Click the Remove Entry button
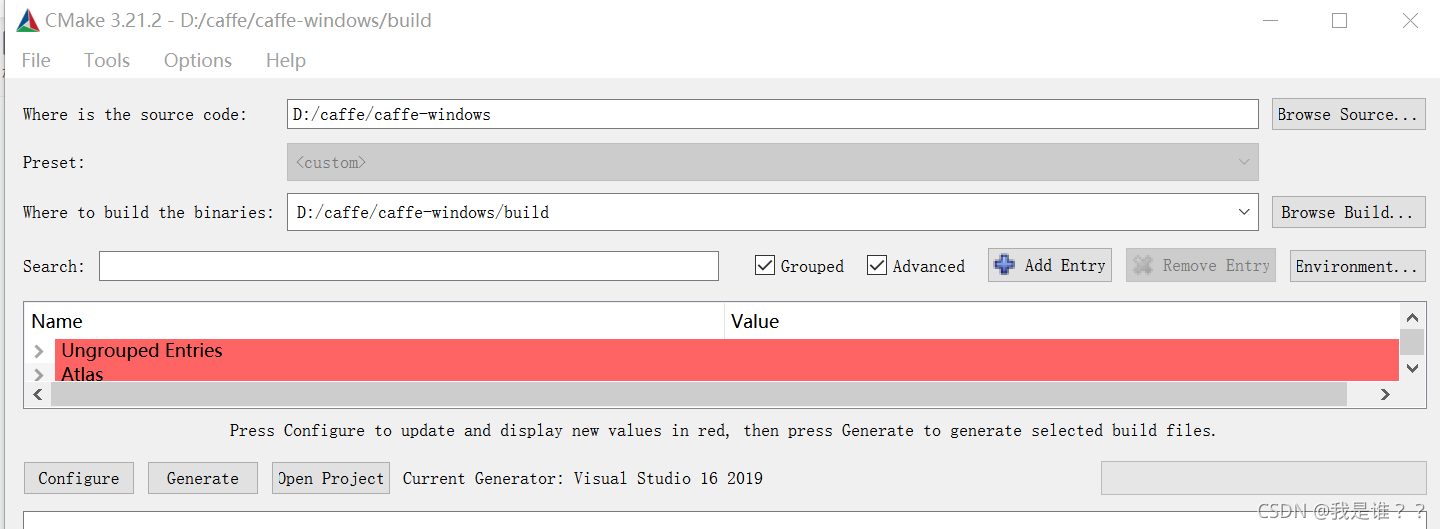1440x529 pixels. tap(1201, 265)
